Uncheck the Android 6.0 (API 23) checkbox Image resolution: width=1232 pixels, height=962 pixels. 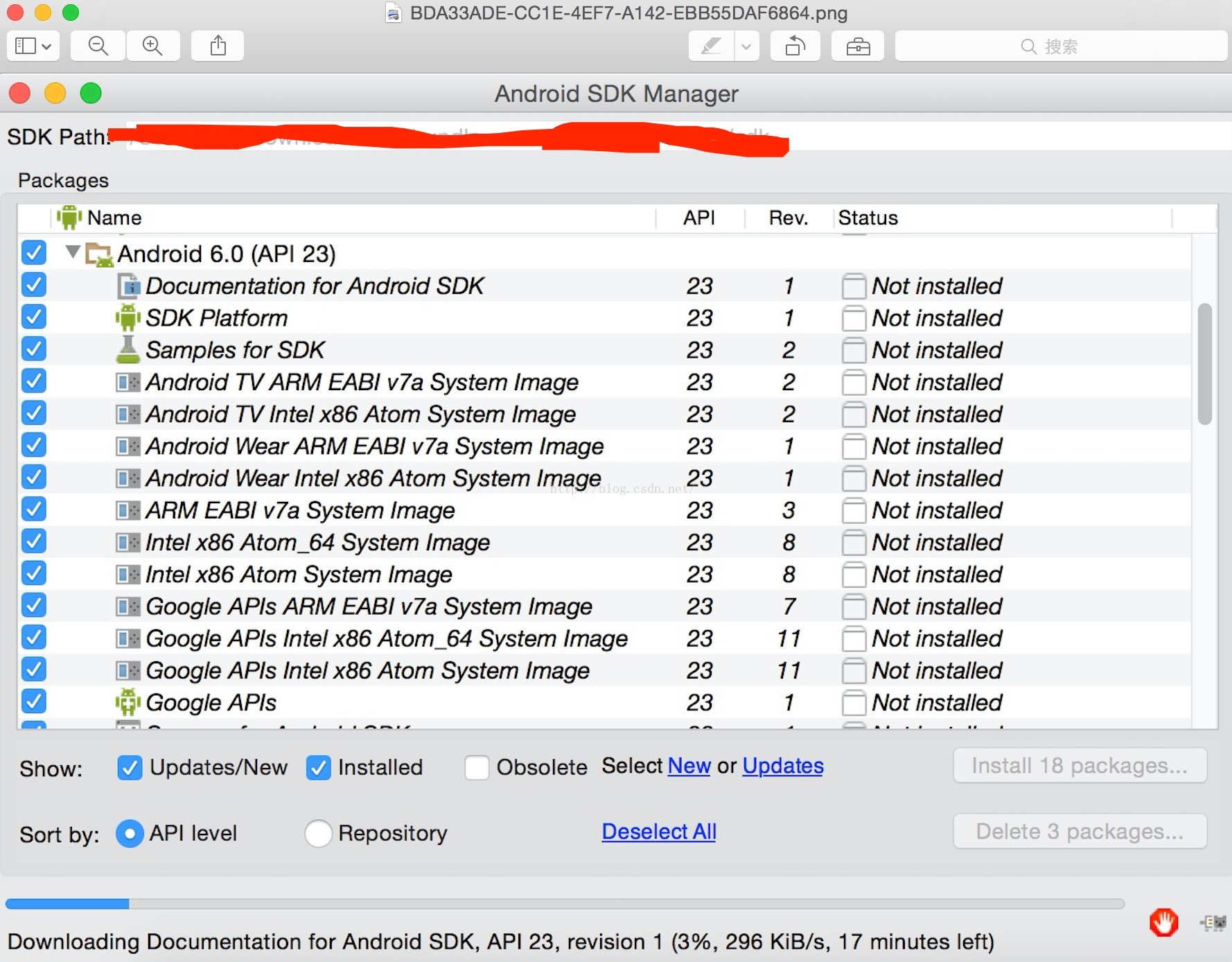click(x=34, y=252)
